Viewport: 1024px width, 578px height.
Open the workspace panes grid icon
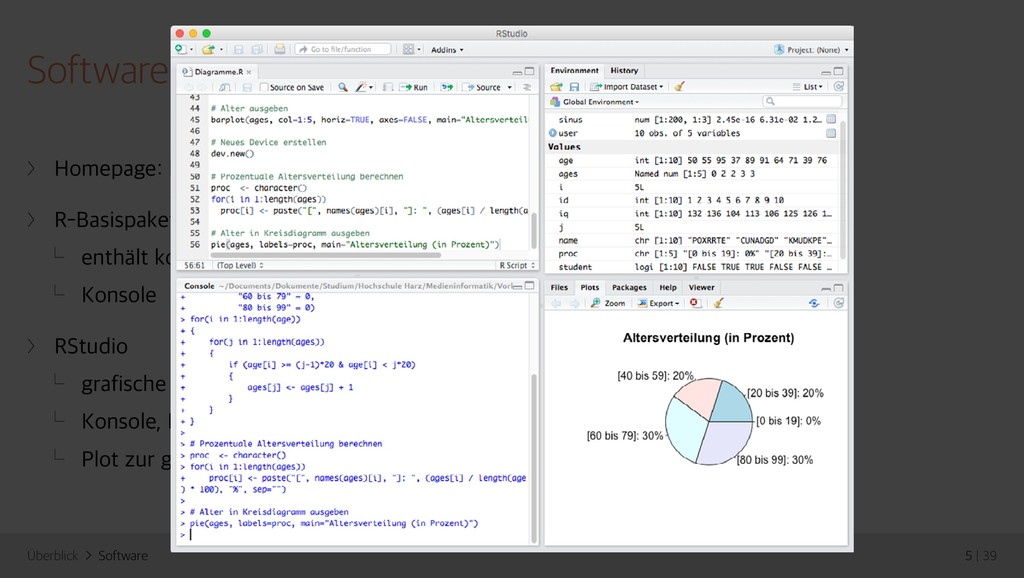[x=408, y=50]
